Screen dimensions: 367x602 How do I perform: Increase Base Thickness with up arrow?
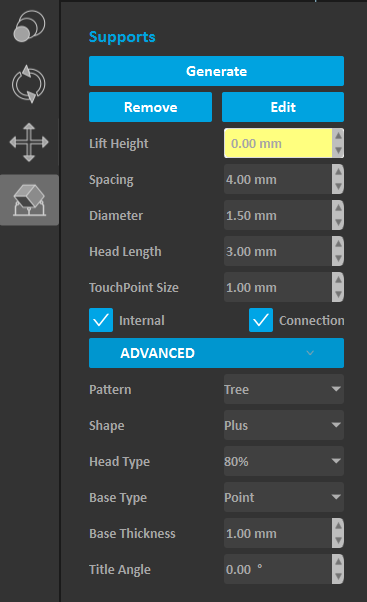[338, 526]
